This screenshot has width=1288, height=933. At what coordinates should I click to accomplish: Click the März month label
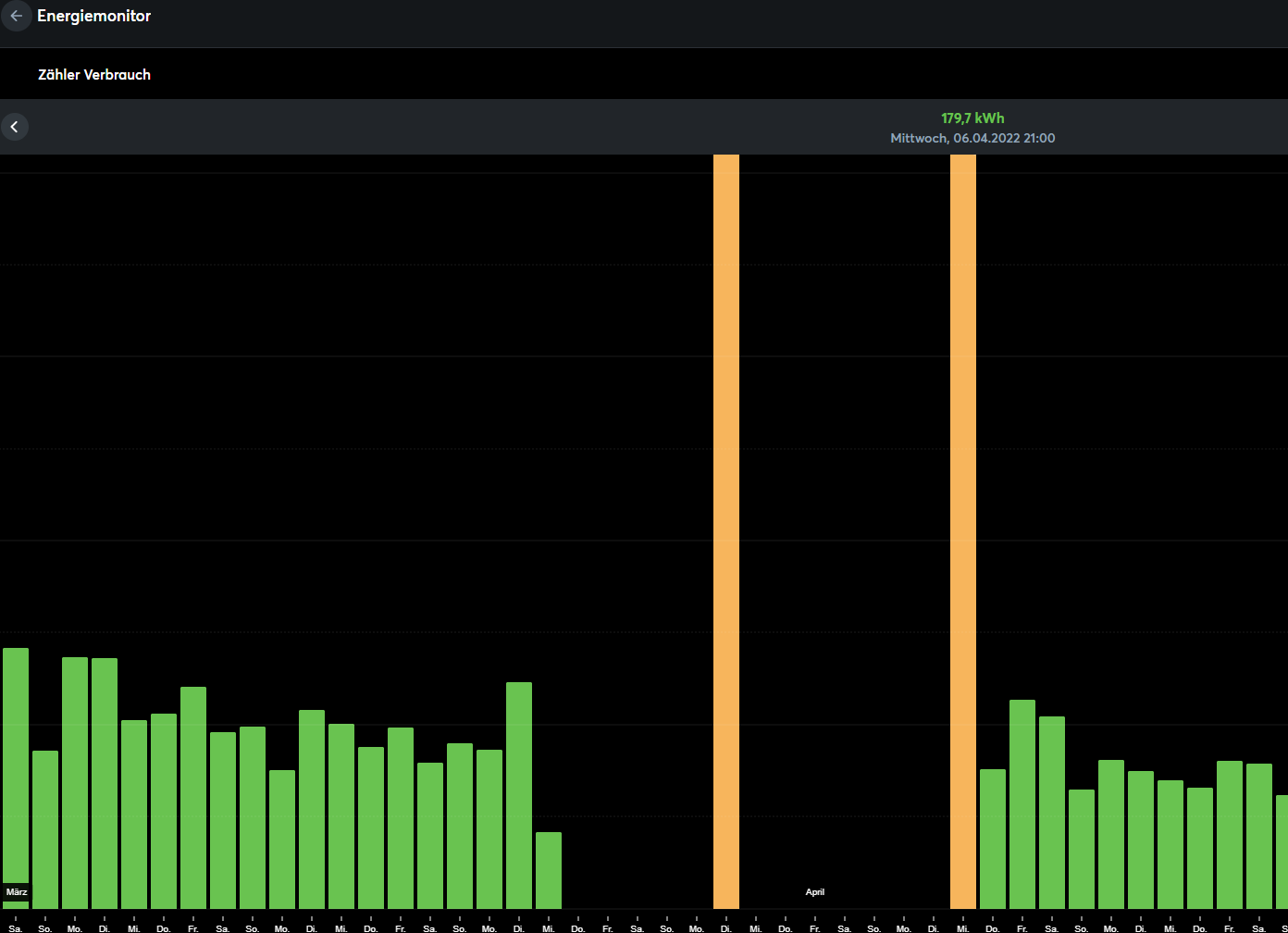click(17, 892)
